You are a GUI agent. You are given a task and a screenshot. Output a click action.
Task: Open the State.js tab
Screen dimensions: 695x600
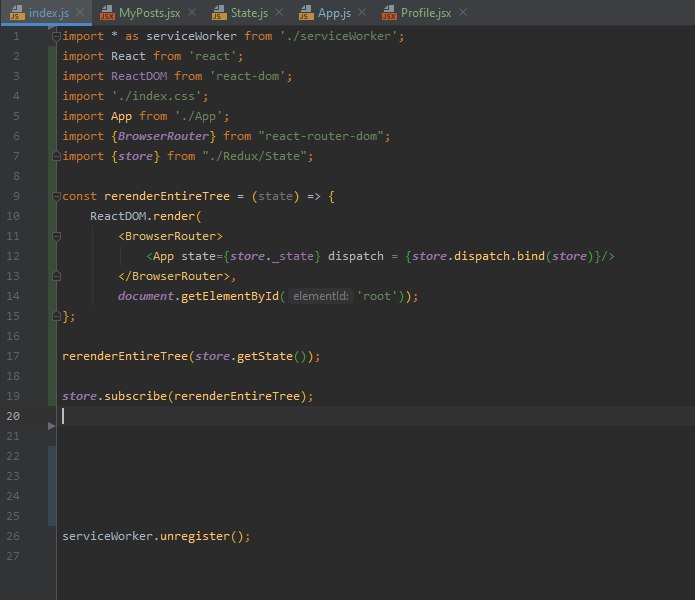249,15
